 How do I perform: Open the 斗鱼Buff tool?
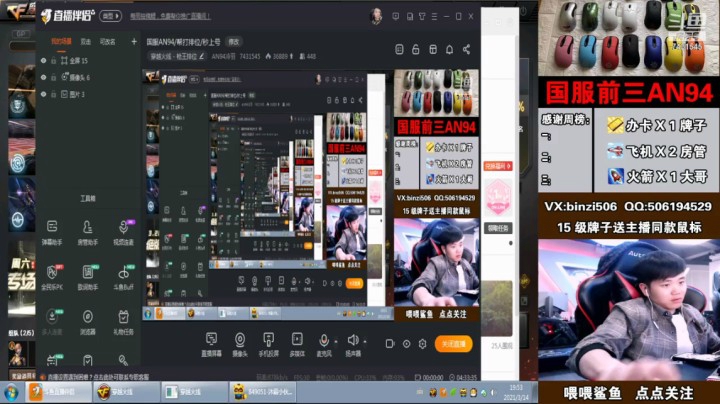point(123,277)
